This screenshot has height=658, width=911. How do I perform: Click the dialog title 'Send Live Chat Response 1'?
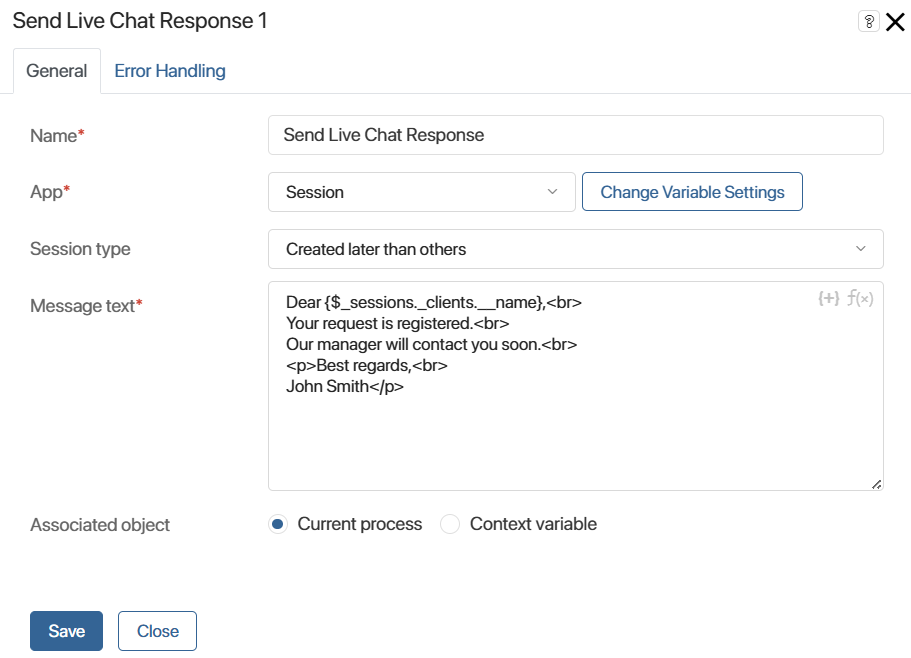140,21
